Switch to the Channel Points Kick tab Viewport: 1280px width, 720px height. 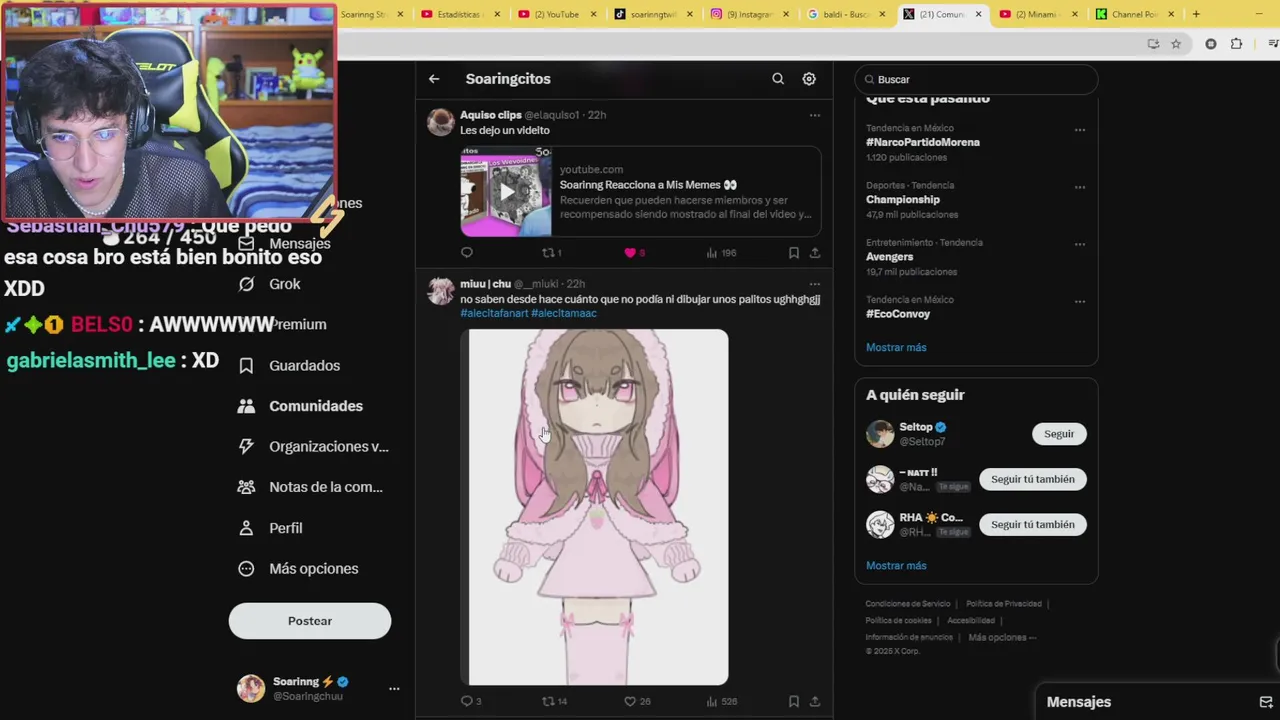point(1133,14)
